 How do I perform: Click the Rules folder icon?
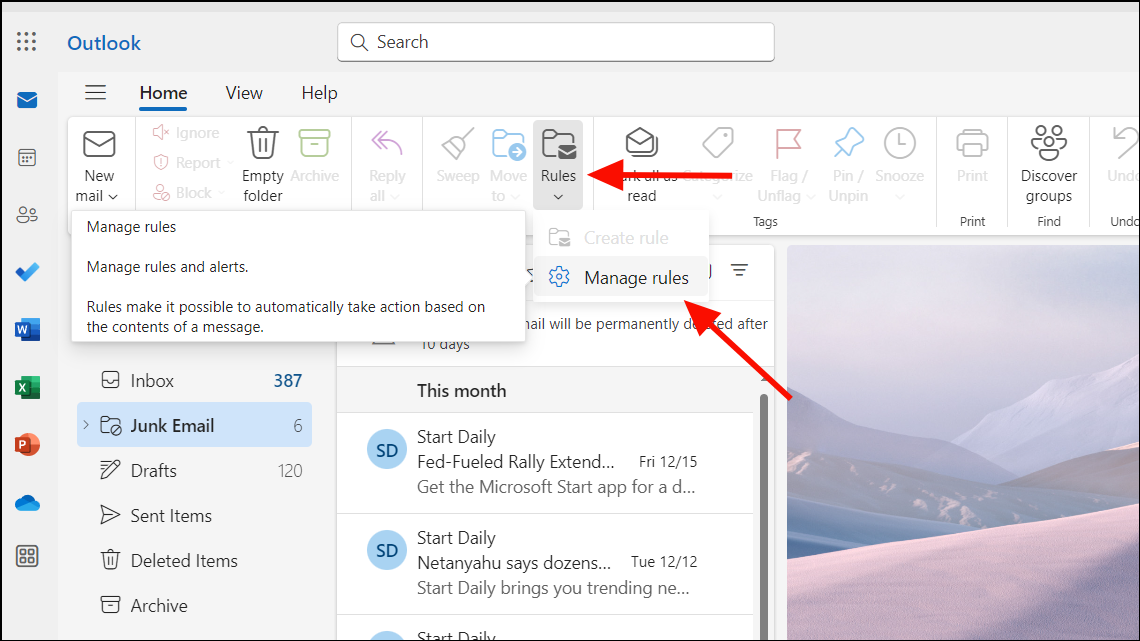tap(558, 144)
